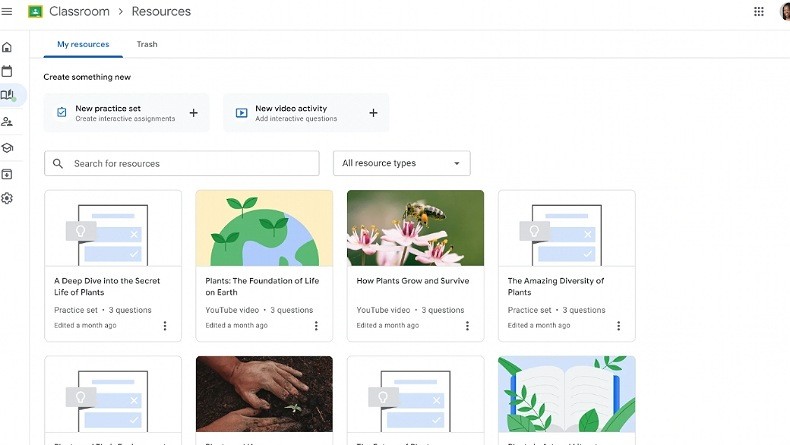790x445 pixels.
Task: Open the bee on flowers video thumbnail
Action: (x=415, y=228)
